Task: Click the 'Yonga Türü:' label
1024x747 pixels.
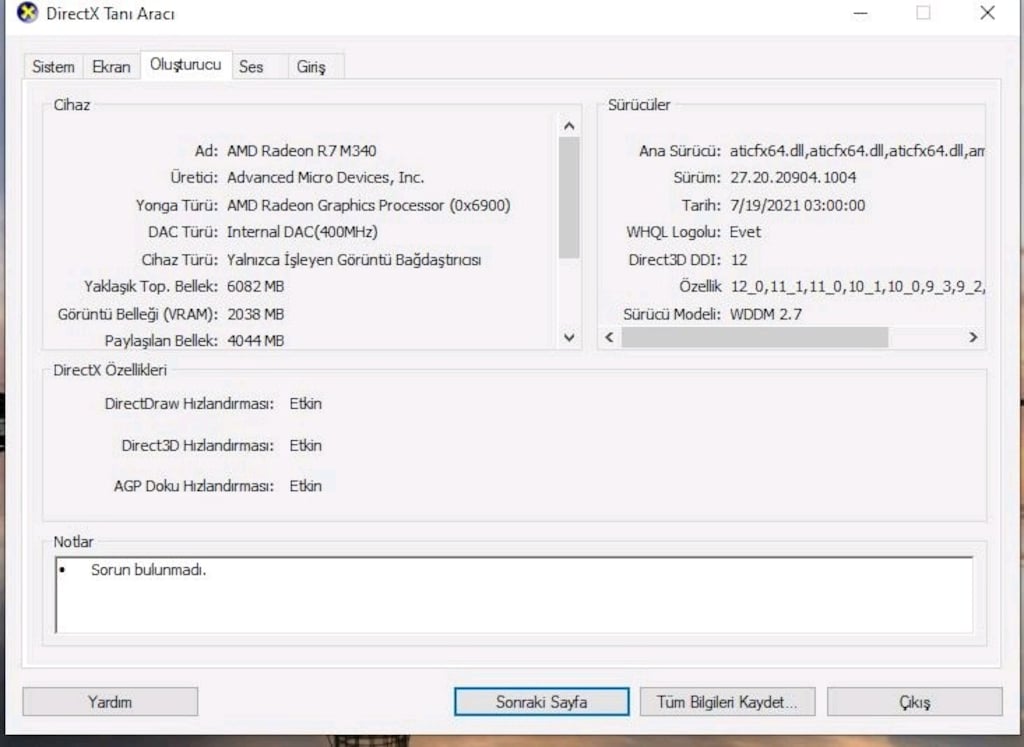Action: coord(177,205)
